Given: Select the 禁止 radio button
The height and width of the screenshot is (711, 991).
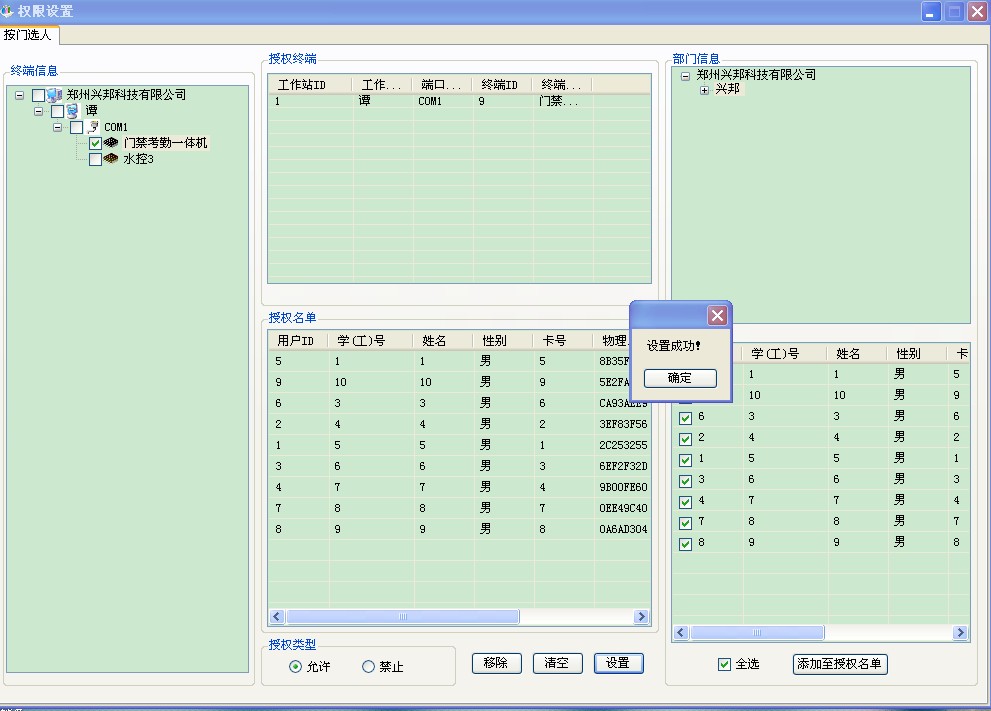Looking at the screenshot, I should 368,666.
